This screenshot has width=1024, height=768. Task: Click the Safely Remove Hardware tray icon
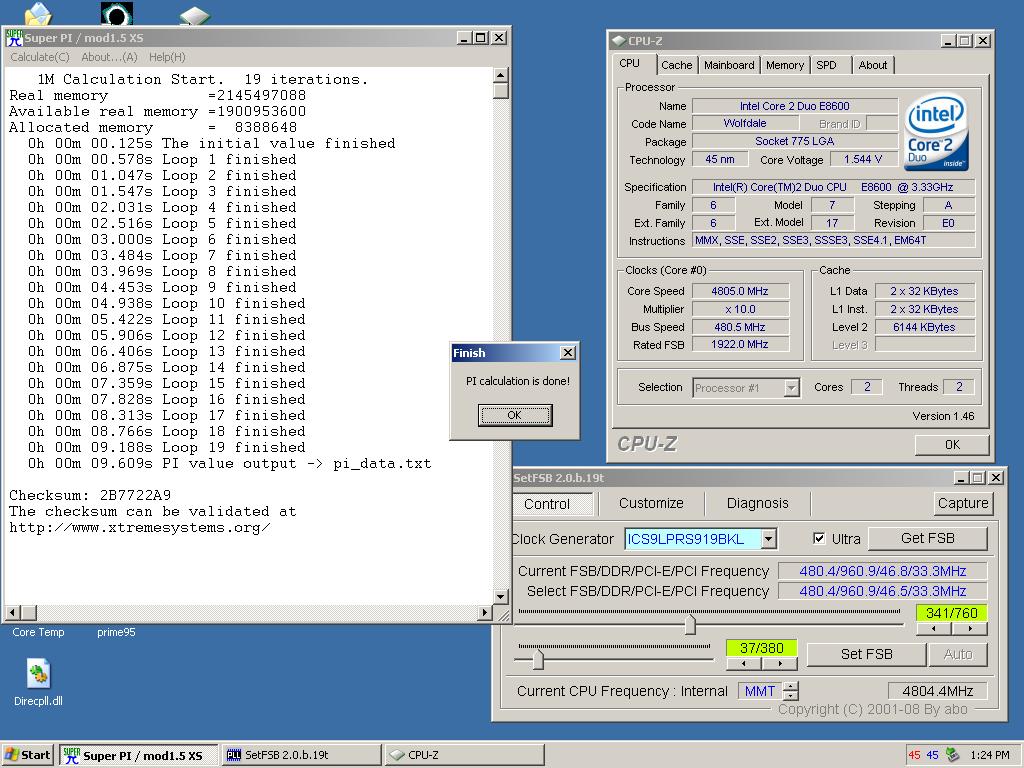[953, 755]
